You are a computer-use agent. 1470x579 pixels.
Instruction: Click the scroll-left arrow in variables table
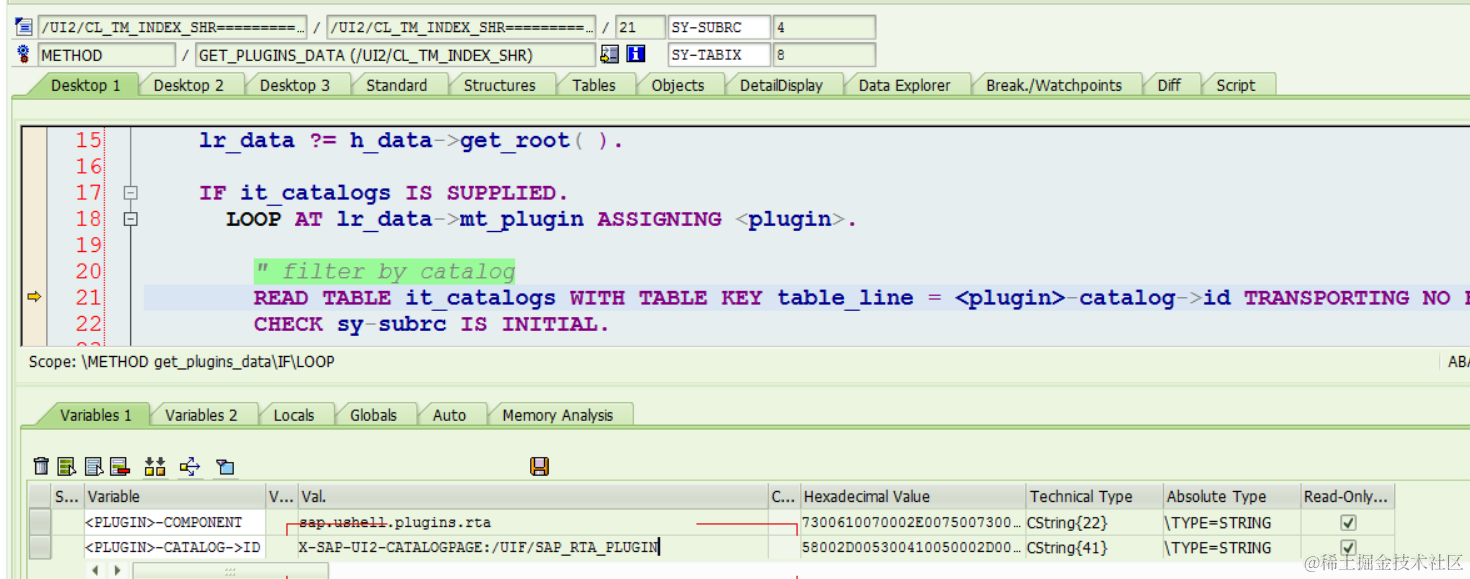point(96,570)
